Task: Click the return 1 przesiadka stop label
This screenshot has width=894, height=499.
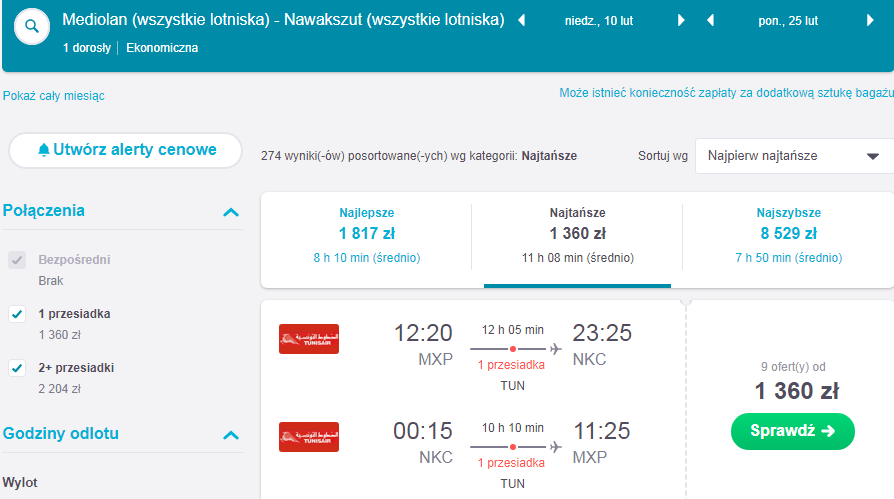Action: [511, 463]
